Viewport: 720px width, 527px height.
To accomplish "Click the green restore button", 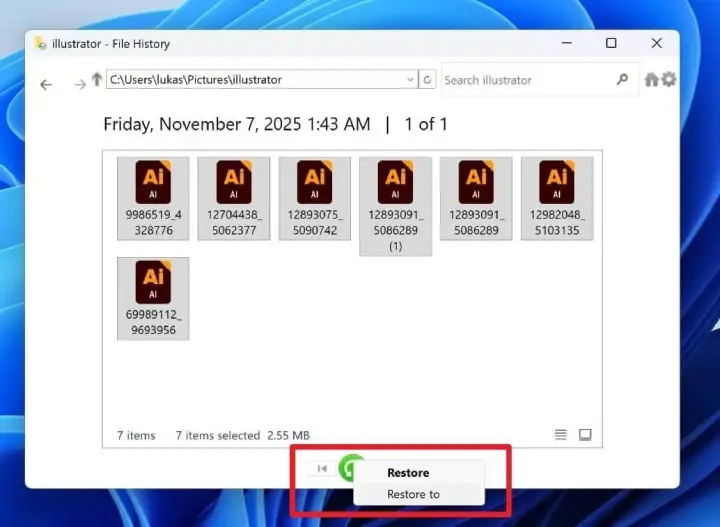I will (347, 468).
